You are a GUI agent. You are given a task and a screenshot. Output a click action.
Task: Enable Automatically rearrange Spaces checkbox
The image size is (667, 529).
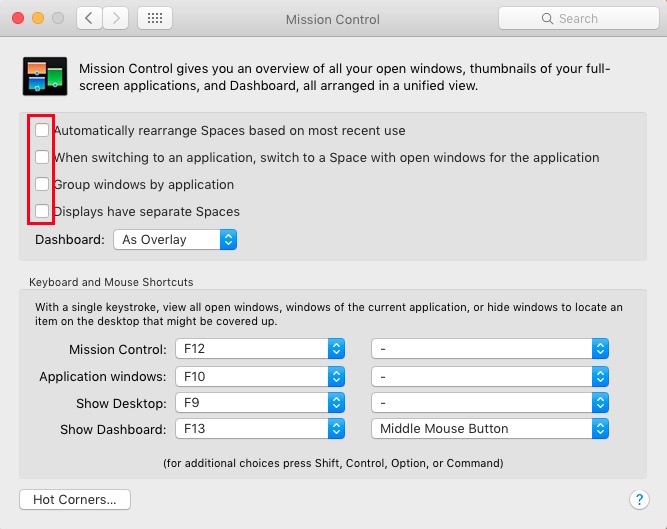pyautogui.click(x=42, y=130)
